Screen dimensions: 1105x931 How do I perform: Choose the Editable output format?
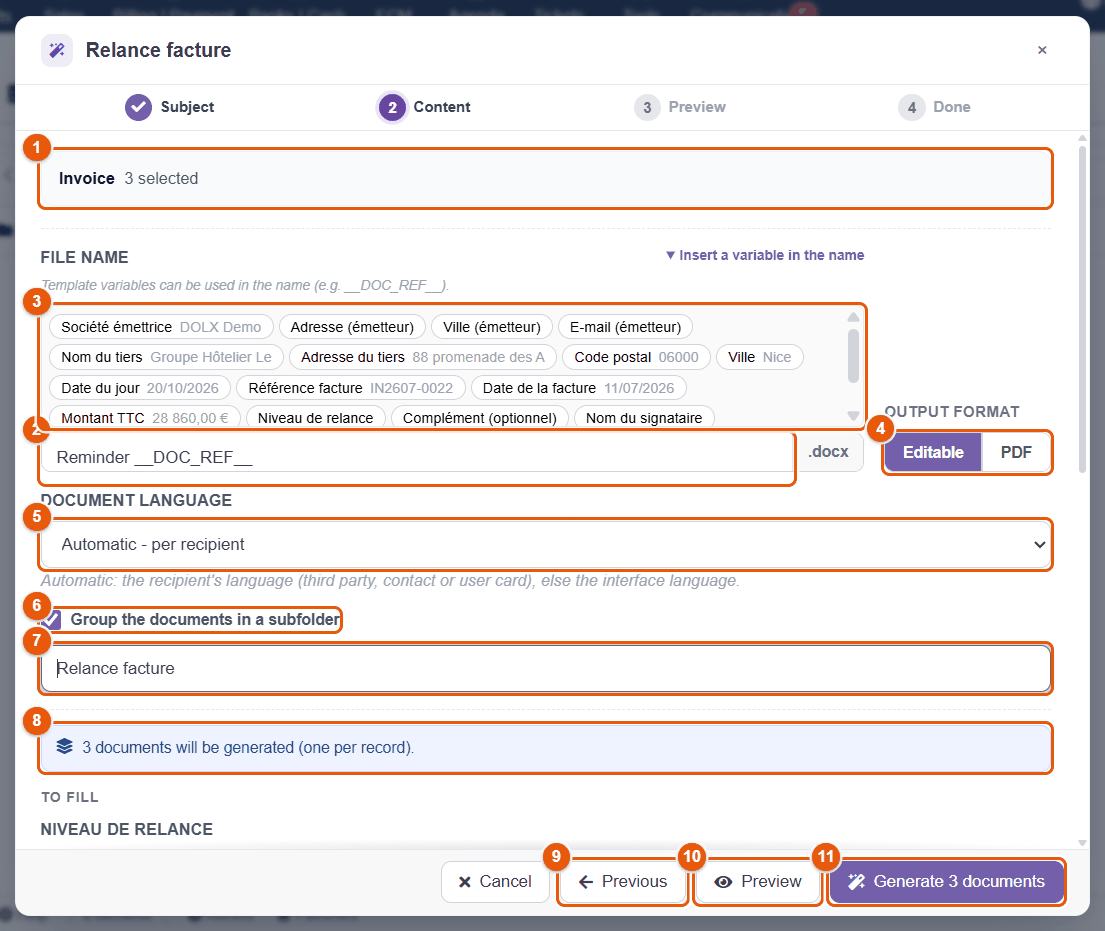coord(933,452)
